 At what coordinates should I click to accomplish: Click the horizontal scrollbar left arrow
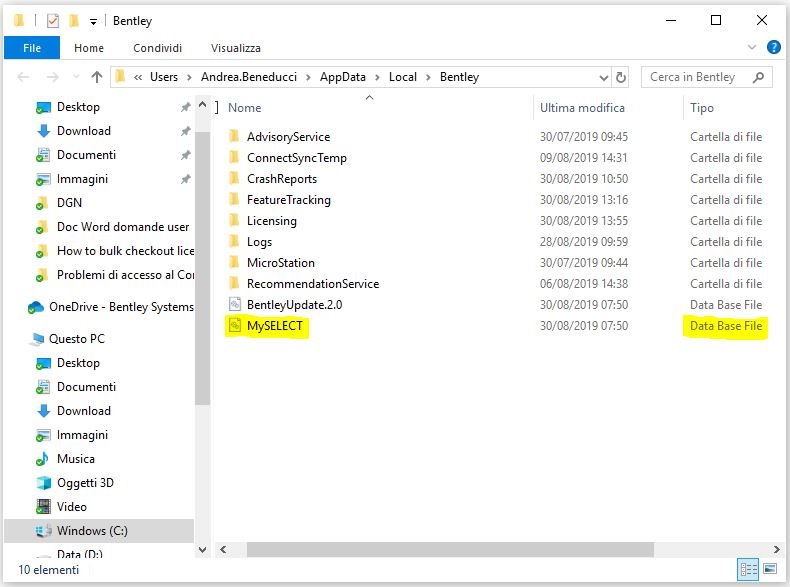coord(223,550)
